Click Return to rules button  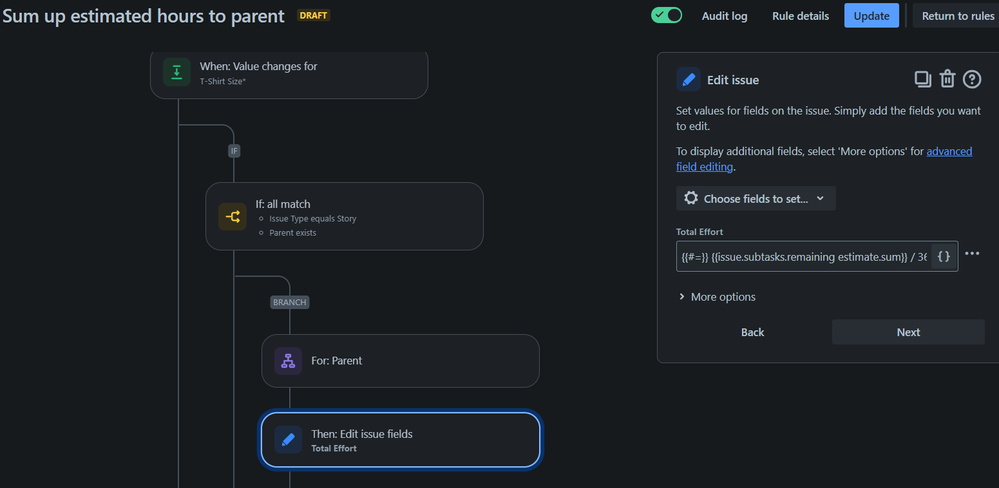(x=957, y=16)
